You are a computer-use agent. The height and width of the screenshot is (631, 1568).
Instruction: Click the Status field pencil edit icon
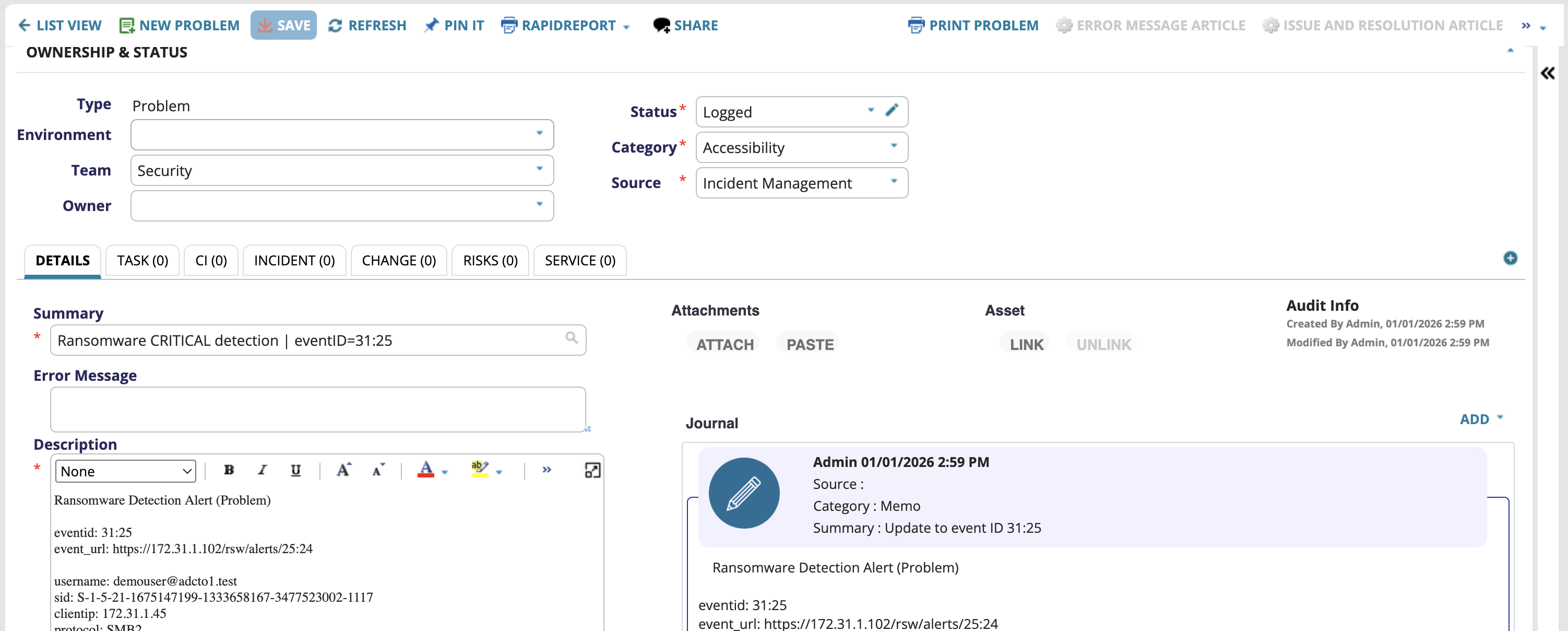[892, 110]
